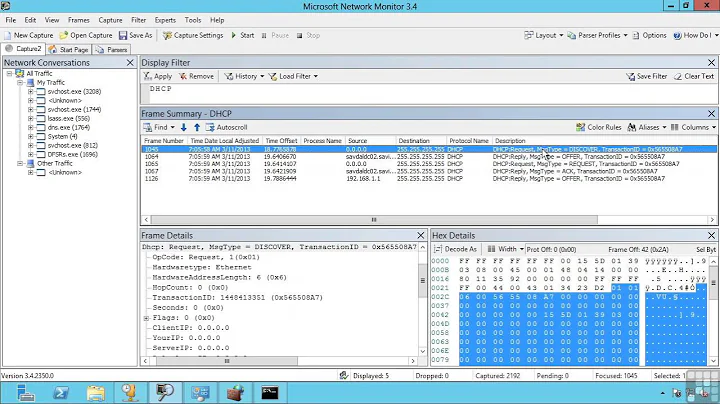
Task: Open the Width dropdown in Hex Details
Action: 505,249
